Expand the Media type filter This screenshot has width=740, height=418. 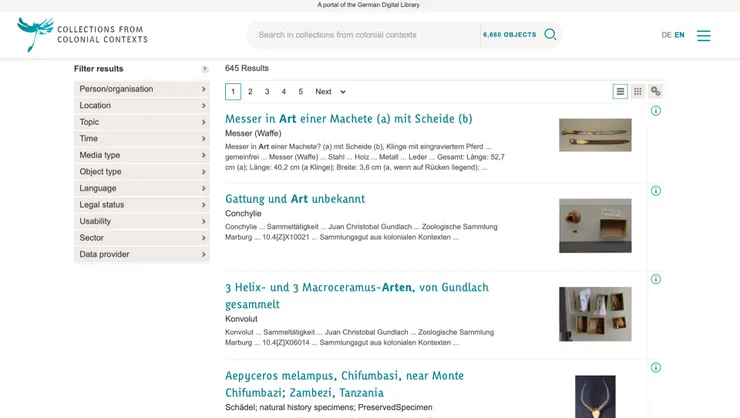[142, 155]
